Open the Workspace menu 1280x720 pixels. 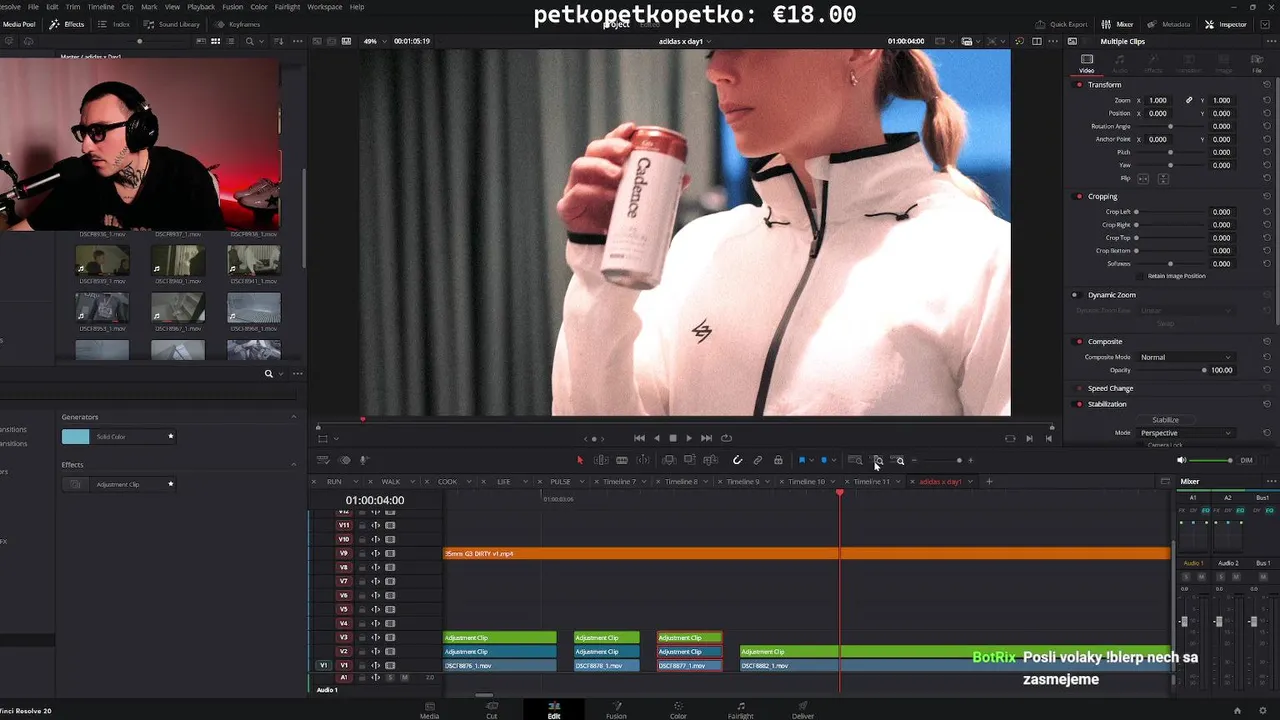[324, 7]
